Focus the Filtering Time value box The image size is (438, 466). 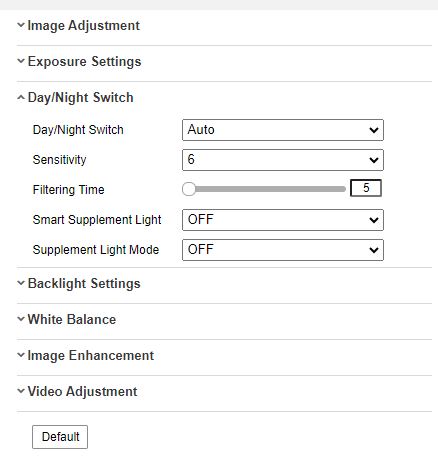coord(366,188)
